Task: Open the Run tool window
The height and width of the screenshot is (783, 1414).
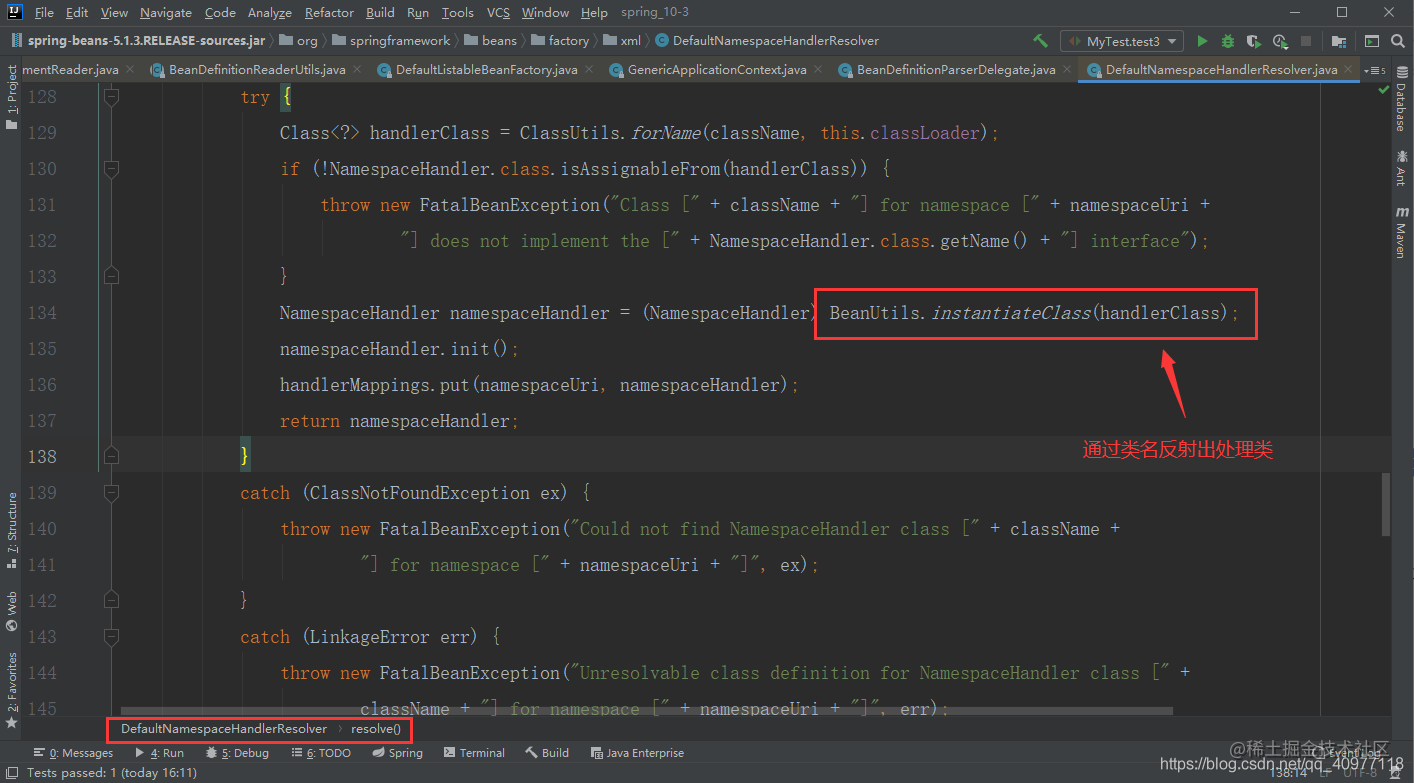Action: [x=159, y=753]
